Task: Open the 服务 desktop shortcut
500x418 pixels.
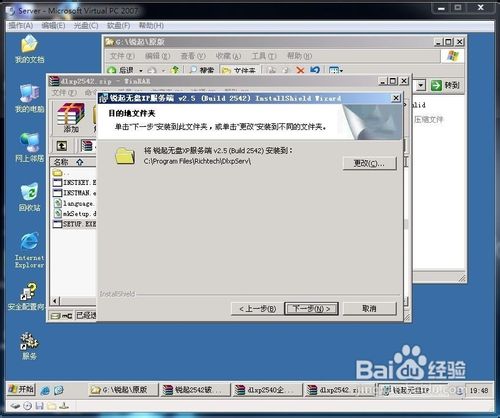Action: pos(29,346)
